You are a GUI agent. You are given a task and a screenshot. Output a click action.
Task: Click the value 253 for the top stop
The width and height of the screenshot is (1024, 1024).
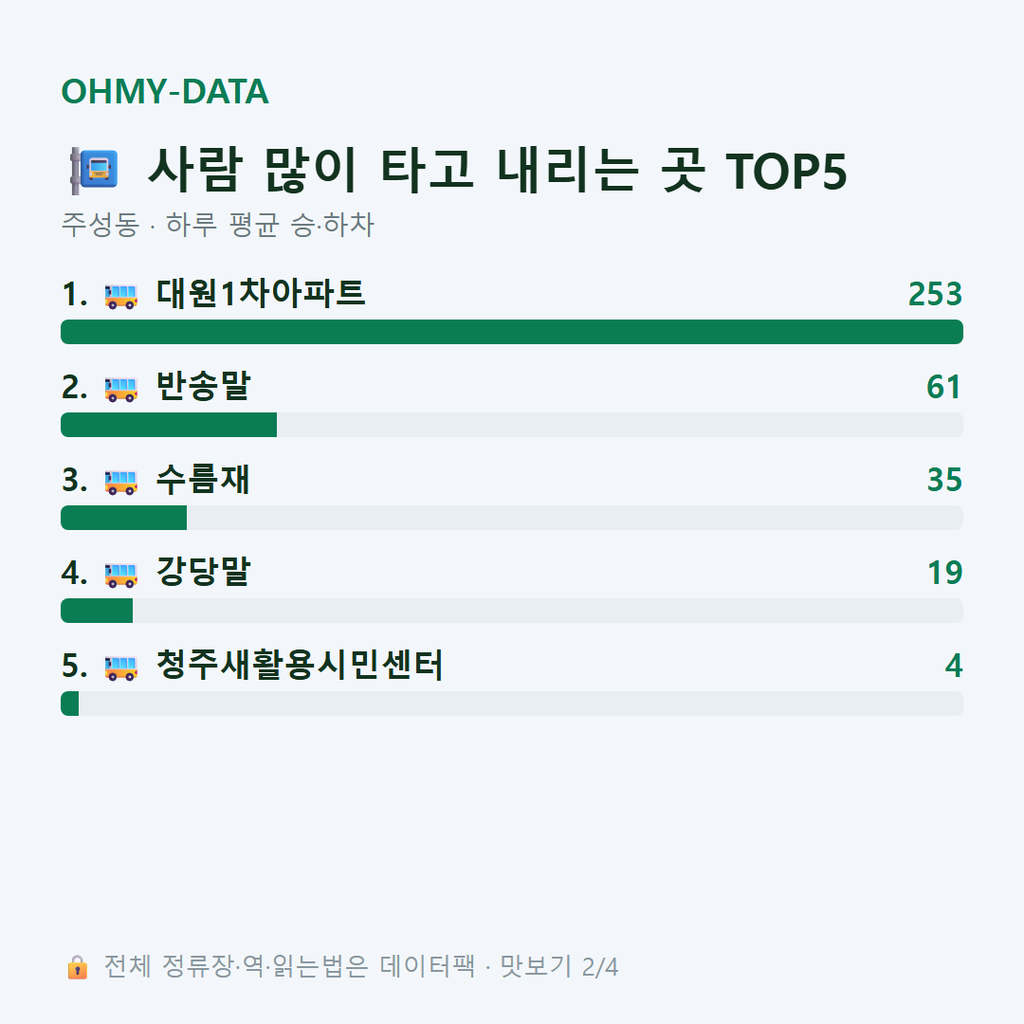(935, 294)
